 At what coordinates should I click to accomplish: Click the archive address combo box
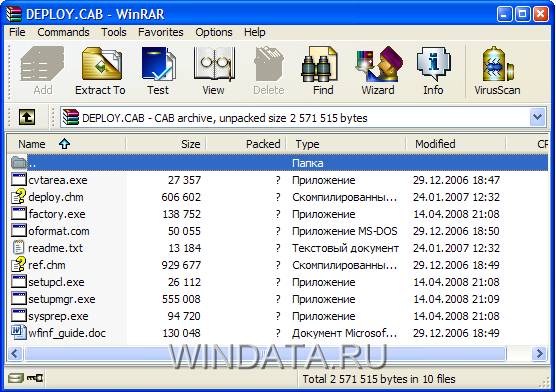[x=303, y=117]
